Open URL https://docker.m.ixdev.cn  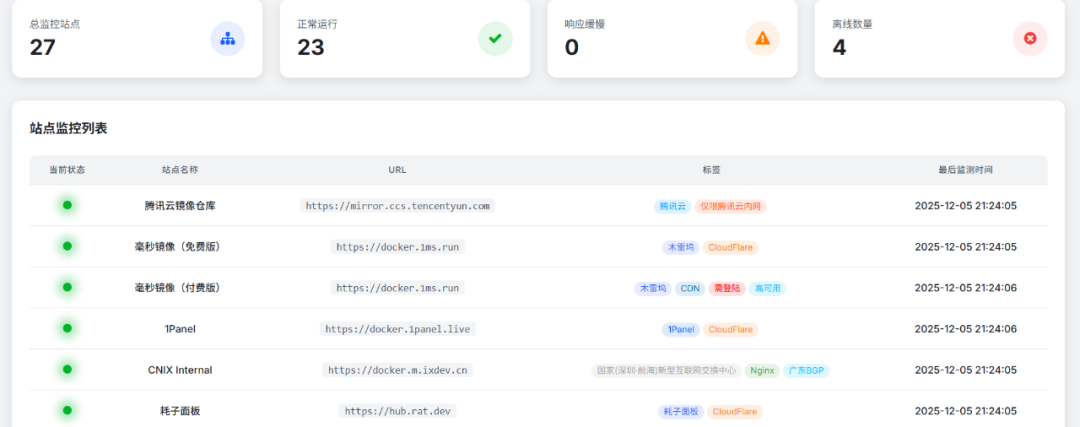click(x=397, y=371)
